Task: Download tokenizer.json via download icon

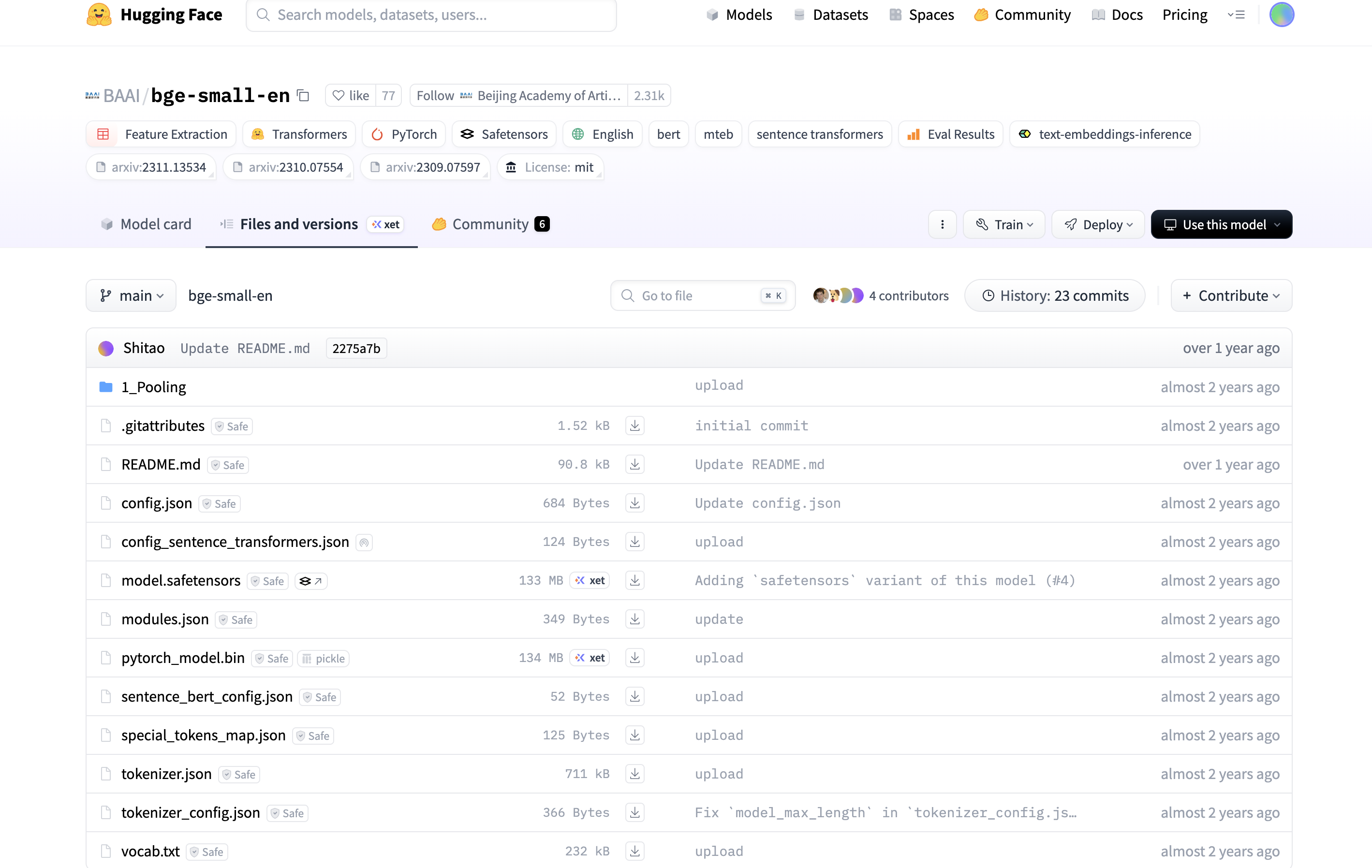Action: pyautogui.click(x=634, y=774)
